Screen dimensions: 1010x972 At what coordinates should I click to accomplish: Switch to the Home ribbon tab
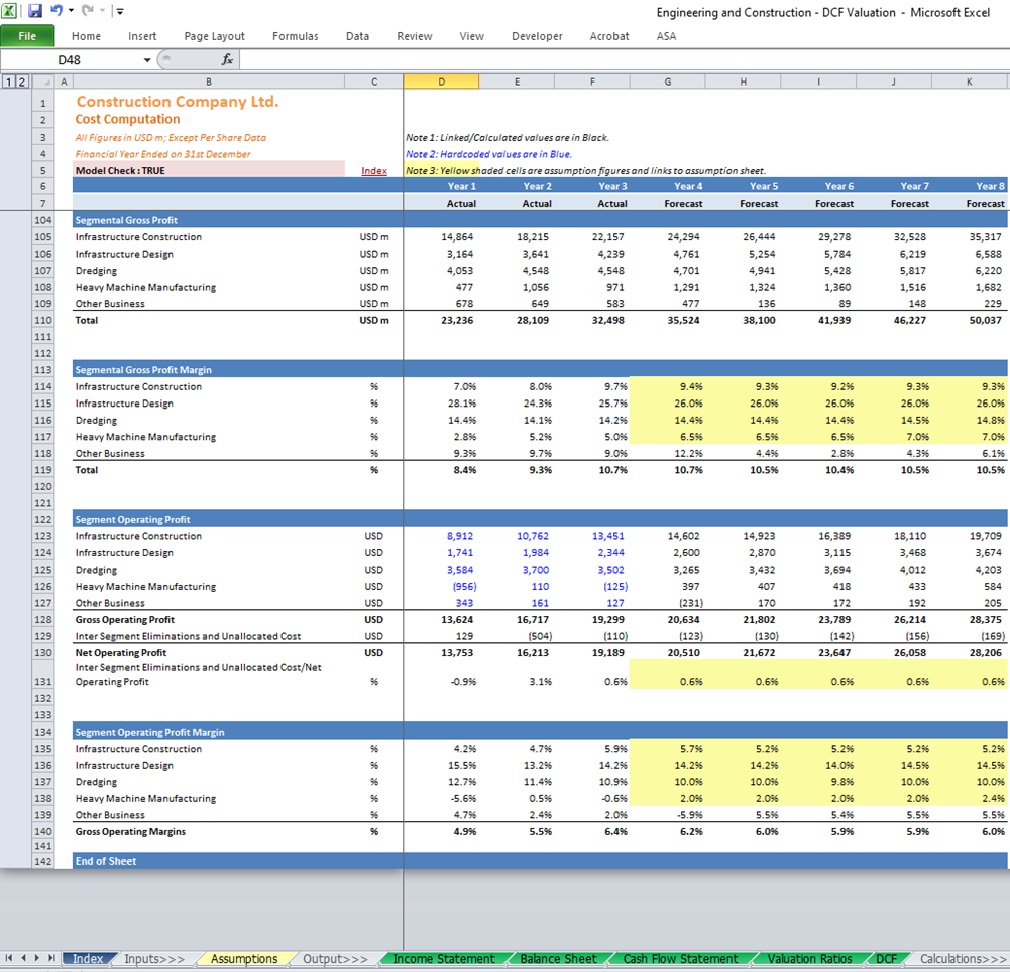(x=86, y=36)
